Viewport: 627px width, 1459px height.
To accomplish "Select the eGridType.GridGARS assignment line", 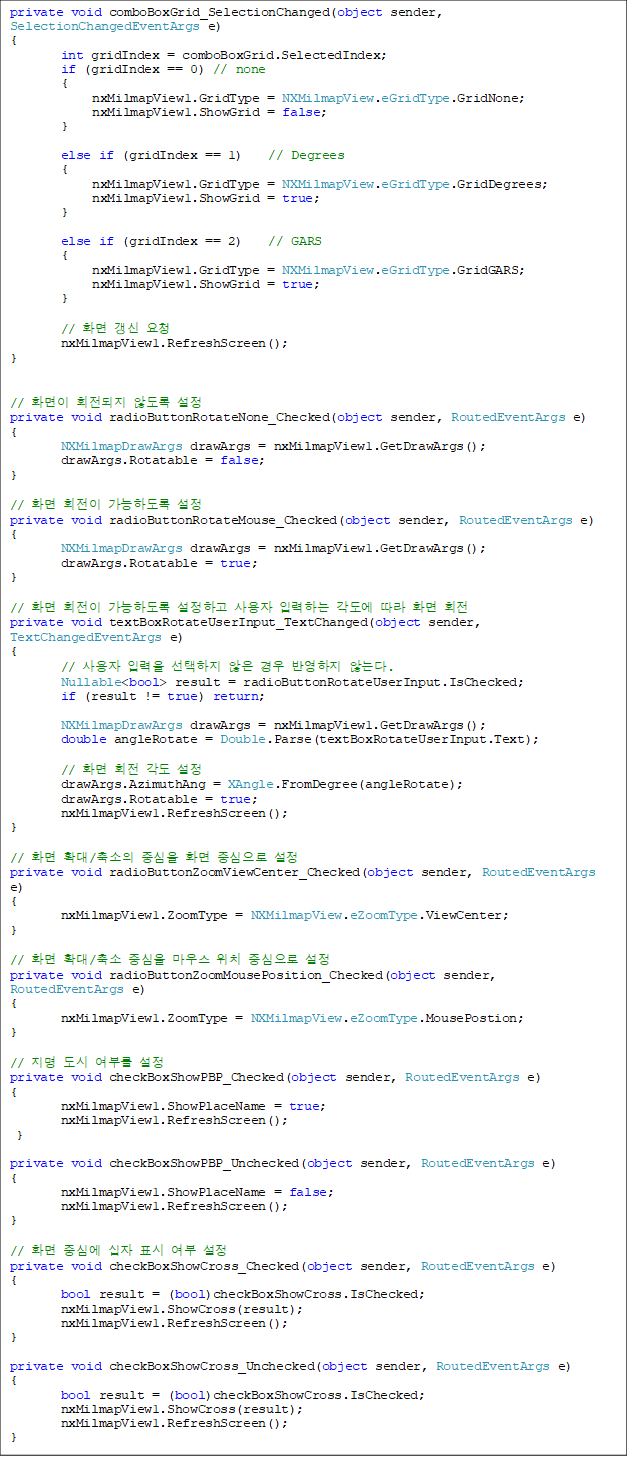I will (x=308, y=270).
